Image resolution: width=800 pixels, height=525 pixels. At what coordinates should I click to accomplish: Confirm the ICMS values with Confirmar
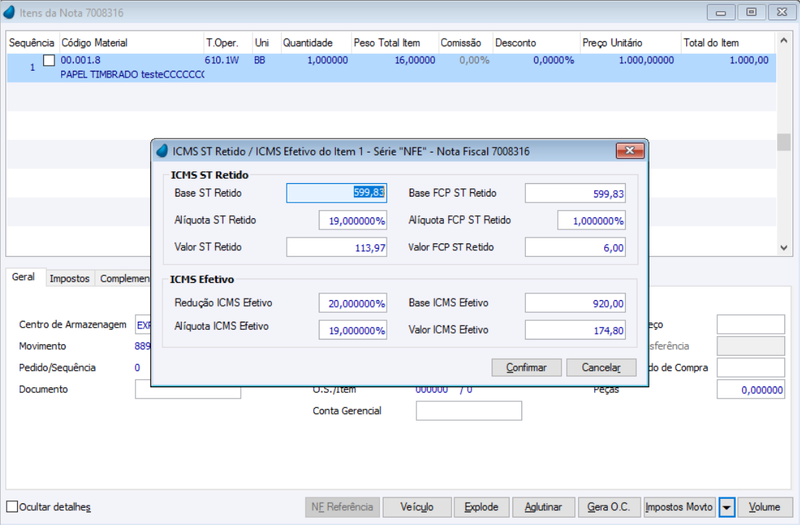click(527, 367)
